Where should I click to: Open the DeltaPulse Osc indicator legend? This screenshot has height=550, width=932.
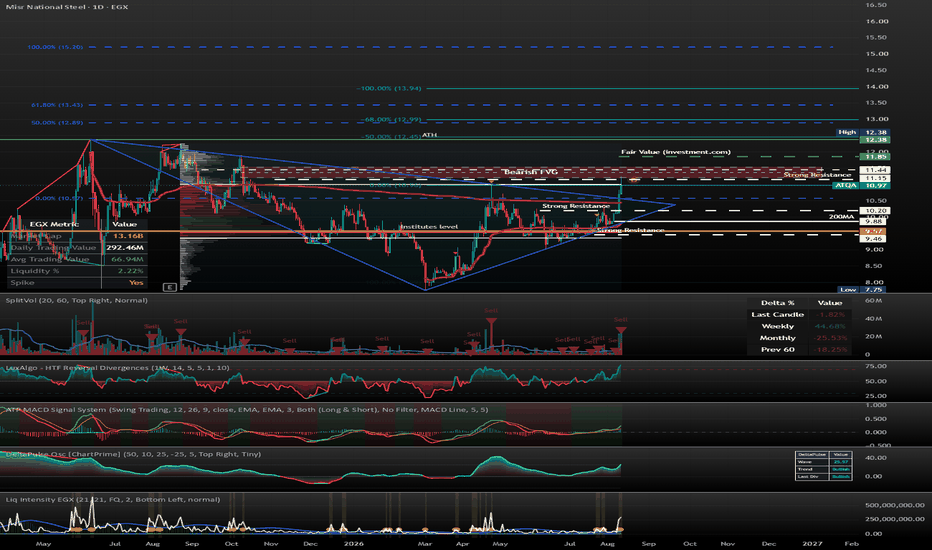(x=133, y=454)
